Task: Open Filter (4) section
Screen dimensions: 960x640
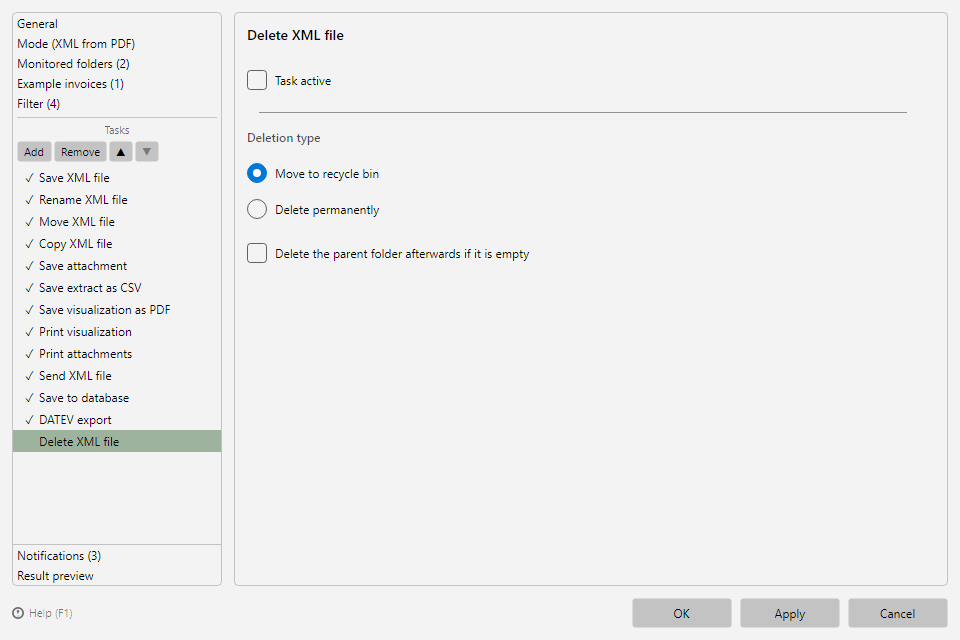Action: 39,104
